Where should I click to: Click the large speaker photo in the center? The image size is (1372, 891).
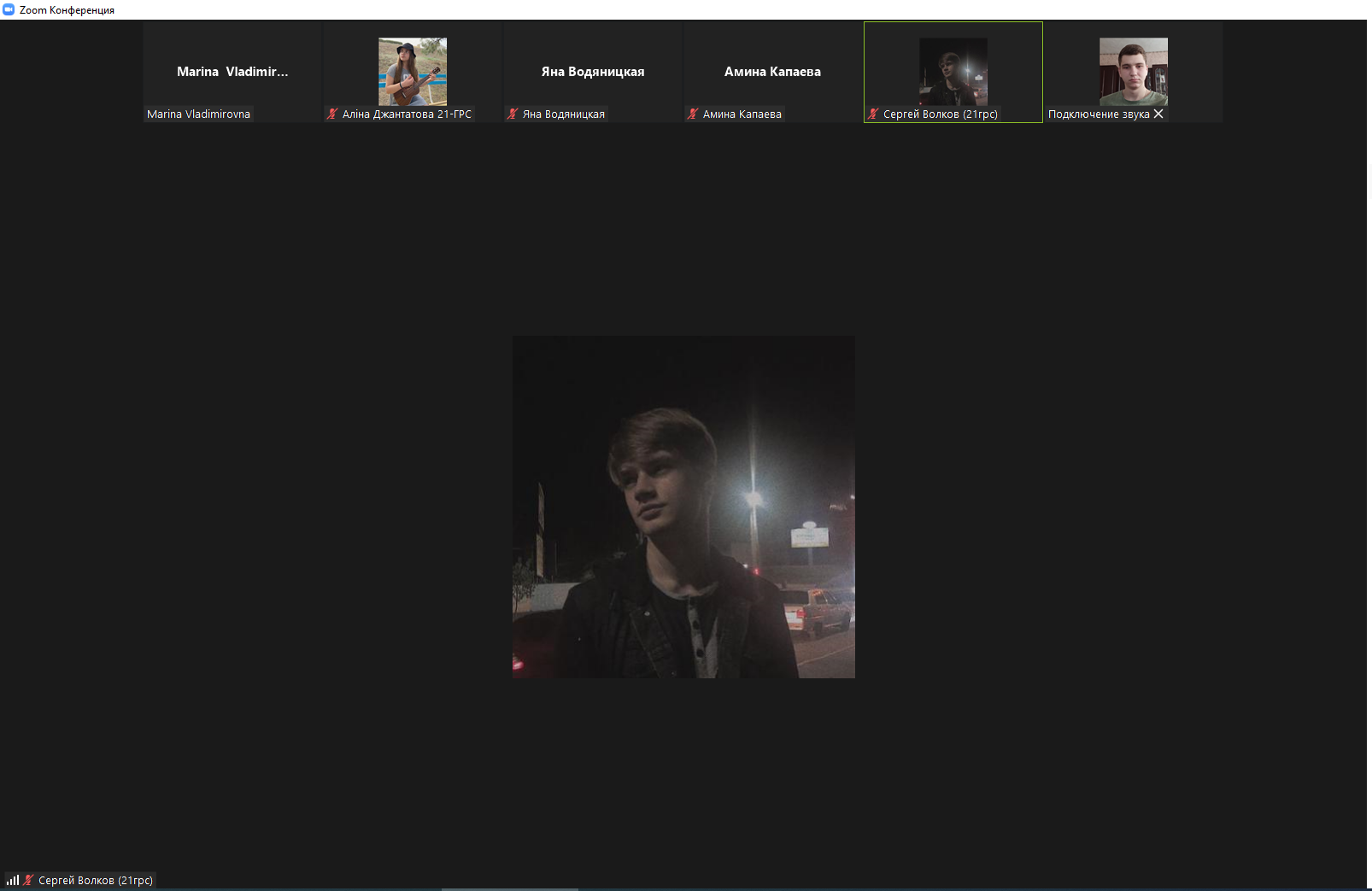pyautogui.click(x=683, y=507)
